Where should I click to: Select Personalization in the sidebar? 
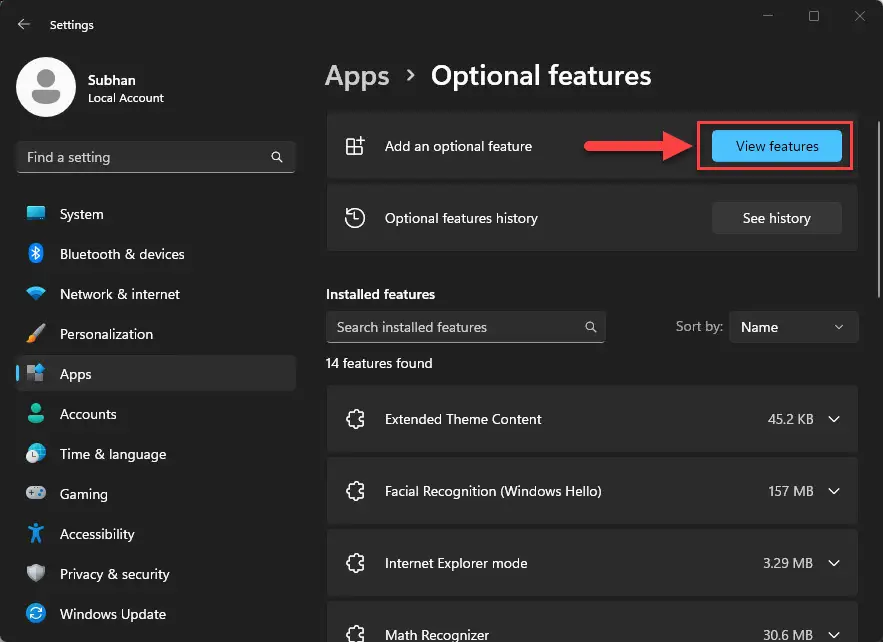[156, 334]
